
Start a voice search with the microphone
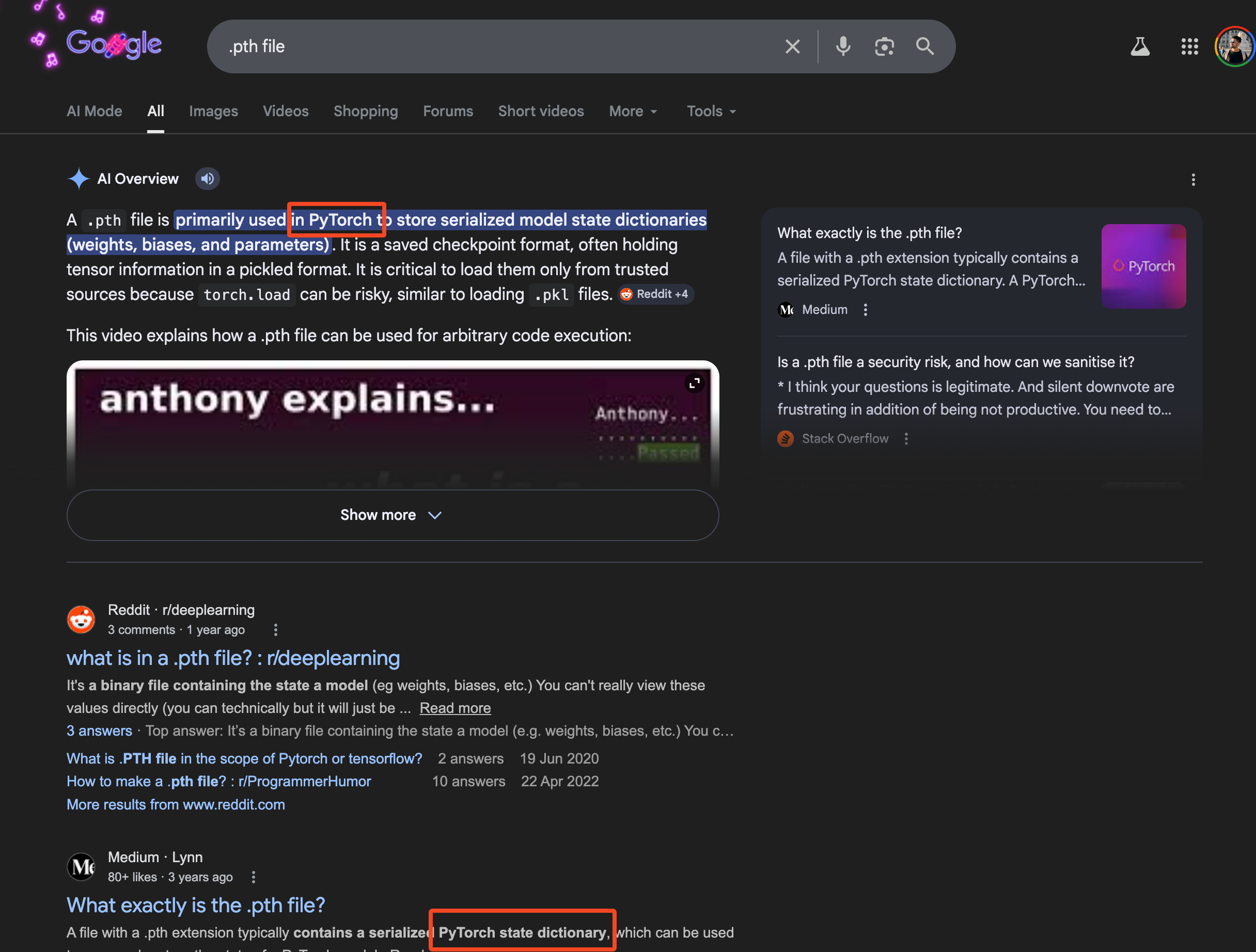[843, 46]
